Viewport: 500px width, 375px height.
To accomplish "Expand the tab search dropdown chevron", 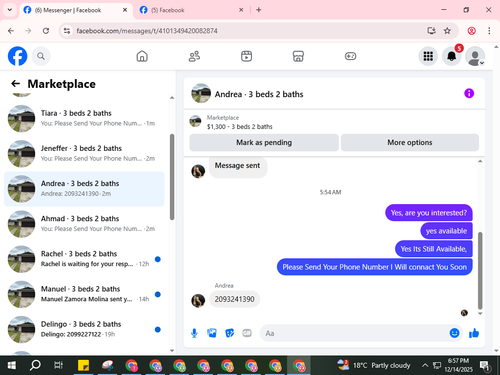I will point(10,10).
